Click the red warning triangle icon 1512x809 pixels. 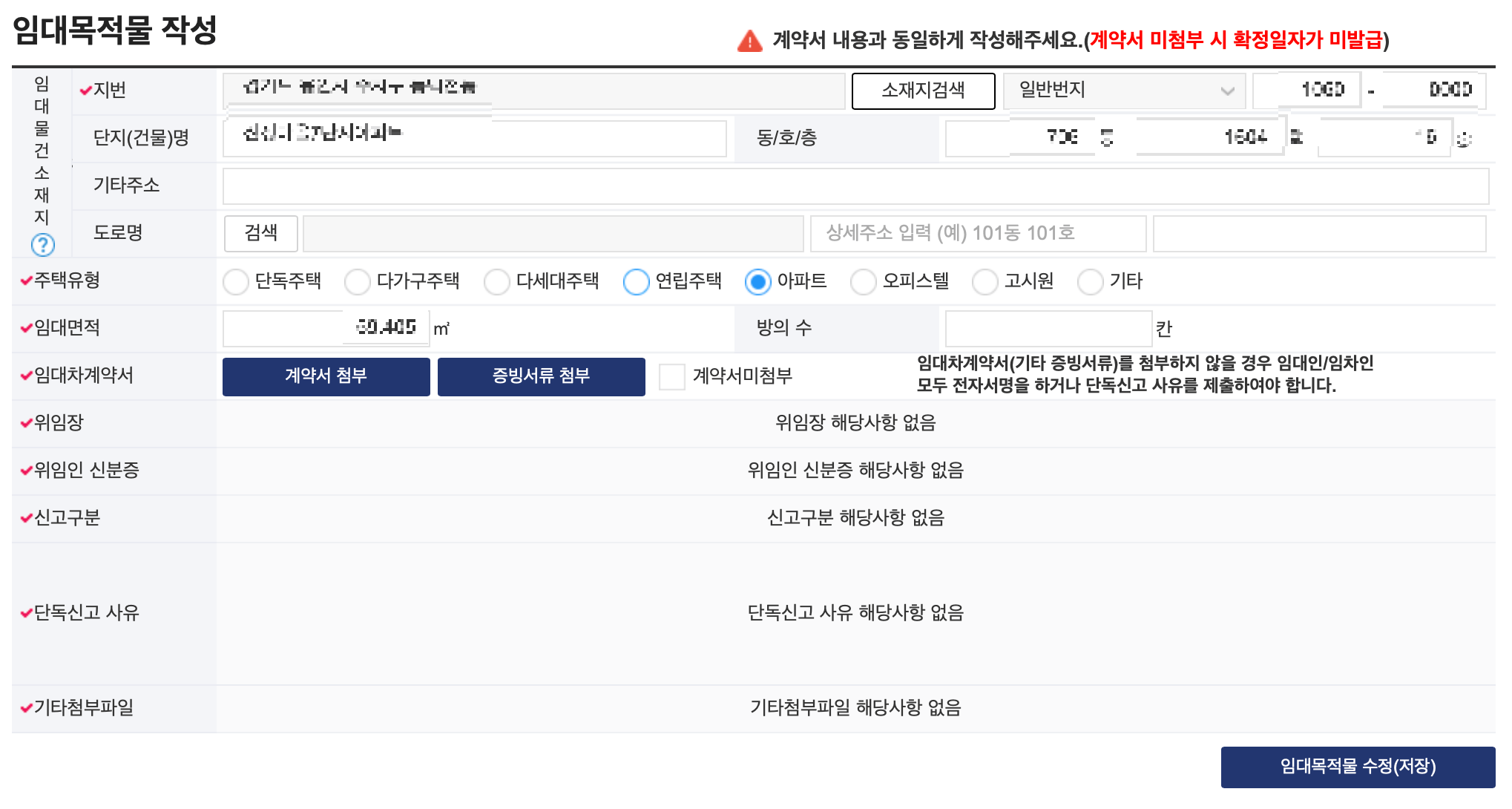click(x=749, y=40)
